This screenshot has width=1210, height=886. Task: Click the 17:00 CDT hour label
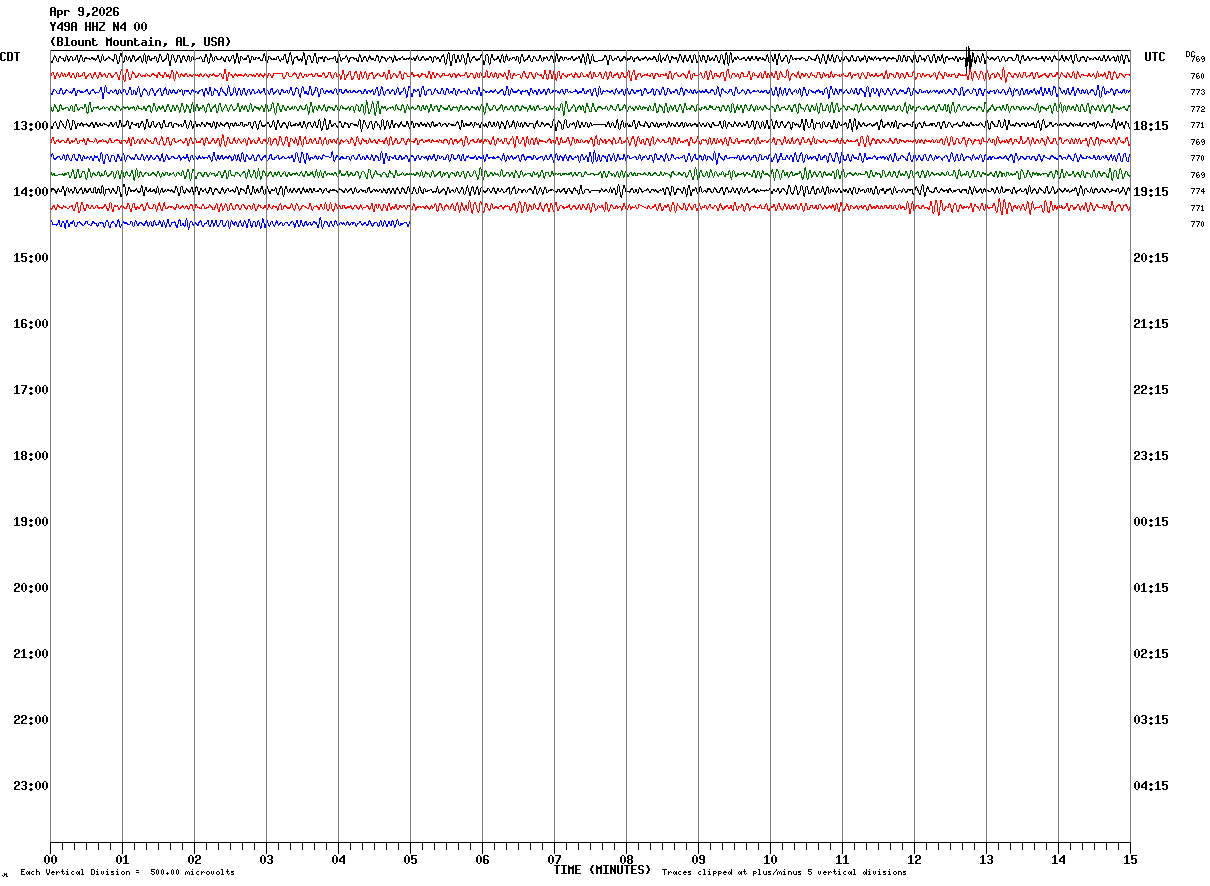(31, 390)
